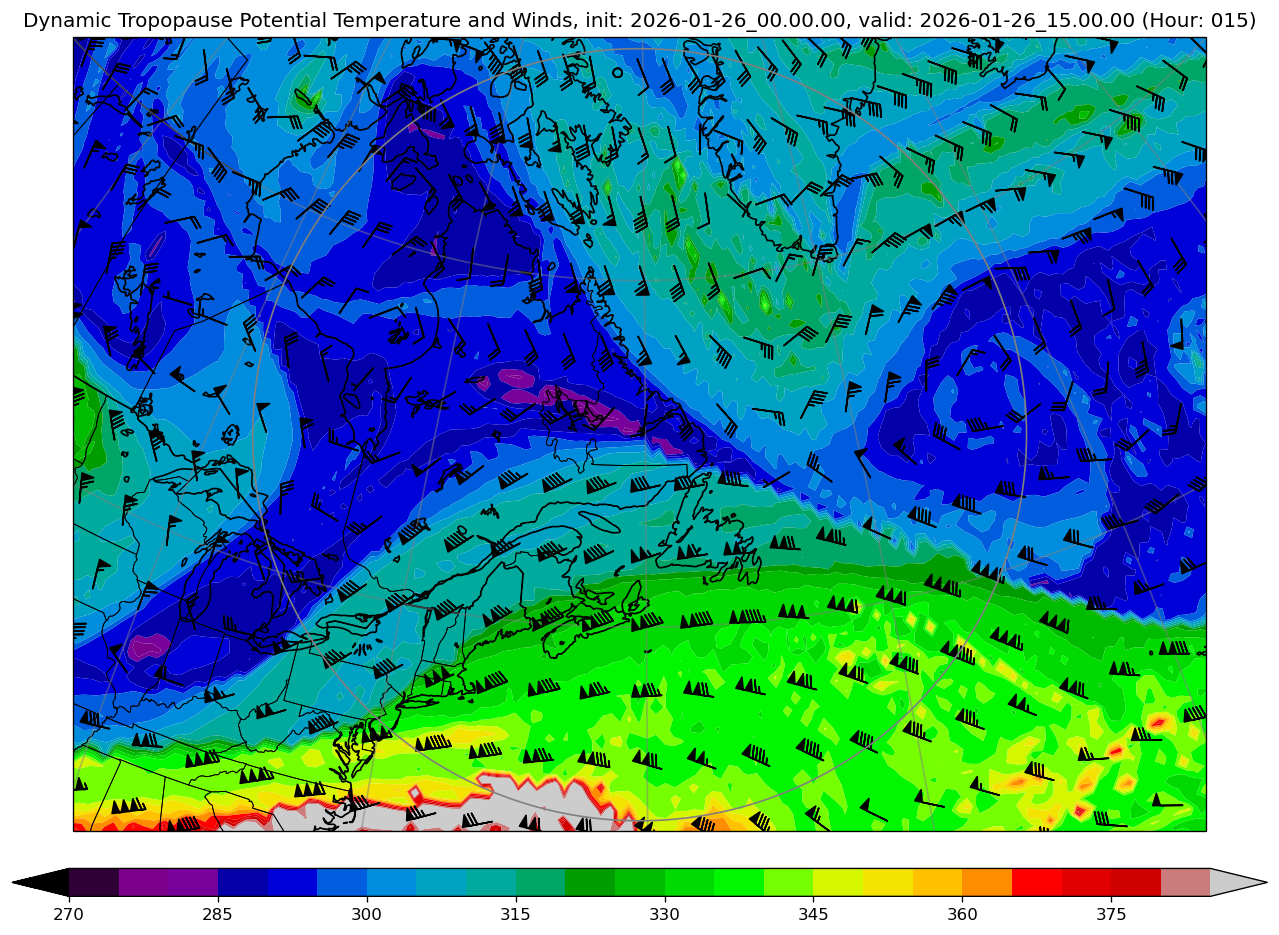This screenshot has width=1279, height=935.
Task: Click the 360 colorbar tick label
Action: point(962,914)
